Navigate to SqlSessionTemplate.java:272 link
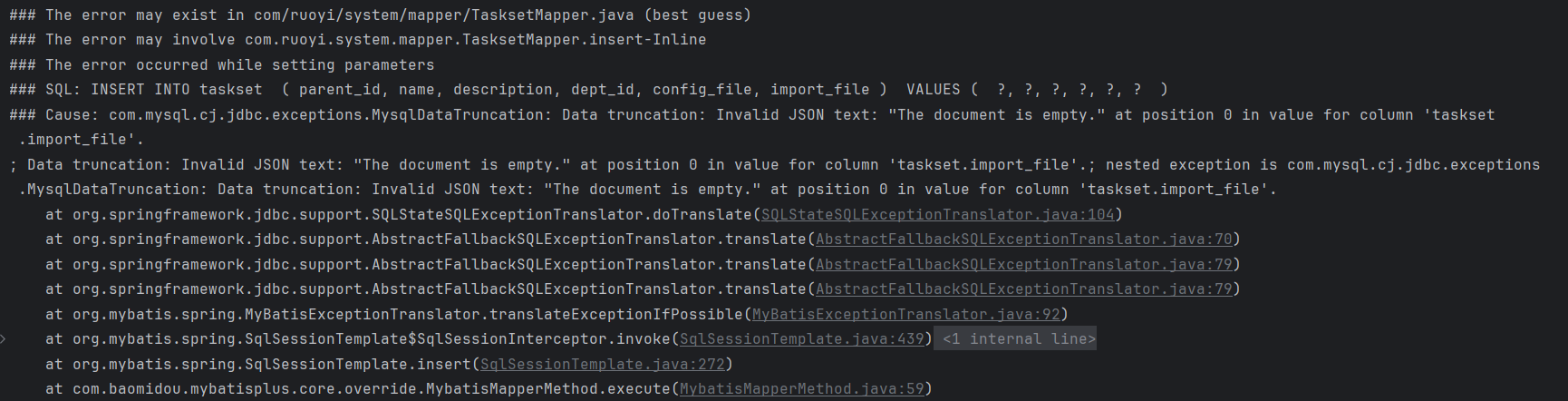1568x401 pixels. coord(602,365)
